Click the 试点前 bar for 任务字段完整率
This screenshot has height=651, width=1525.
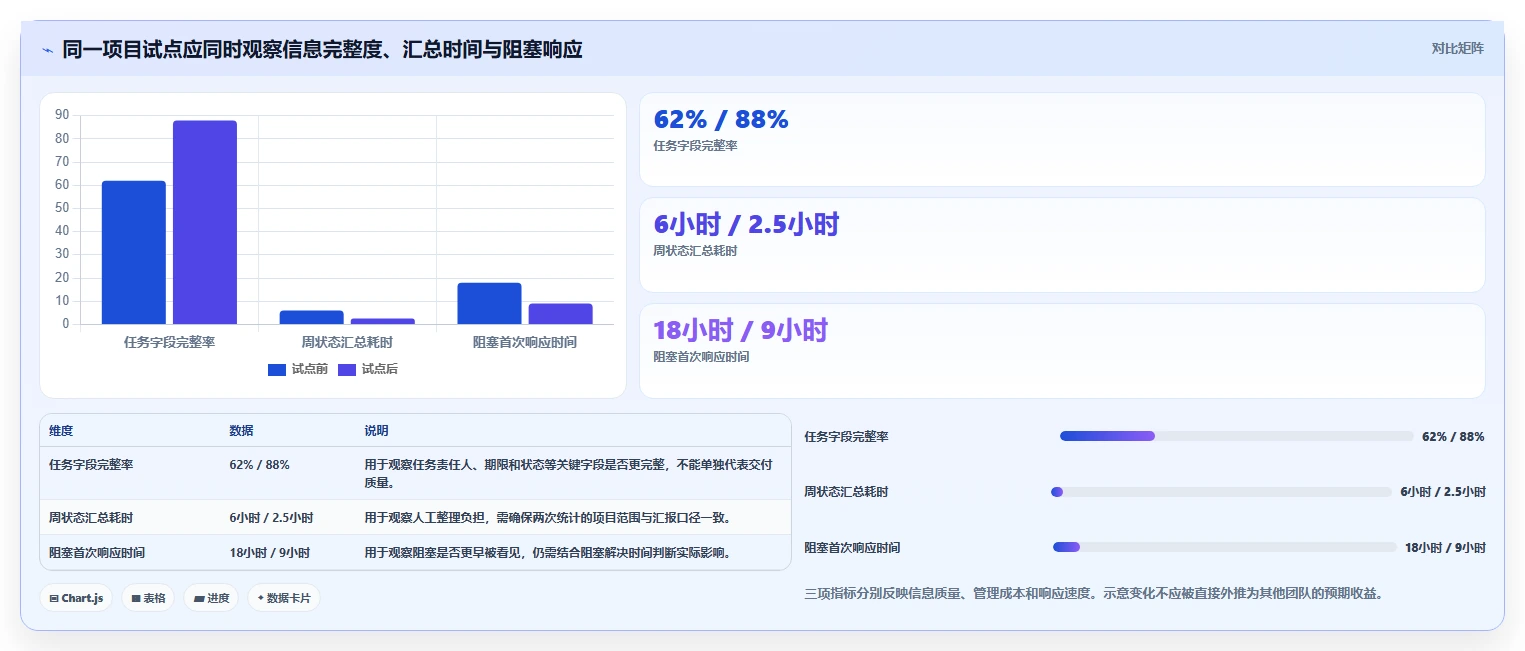tap(134, 252)
